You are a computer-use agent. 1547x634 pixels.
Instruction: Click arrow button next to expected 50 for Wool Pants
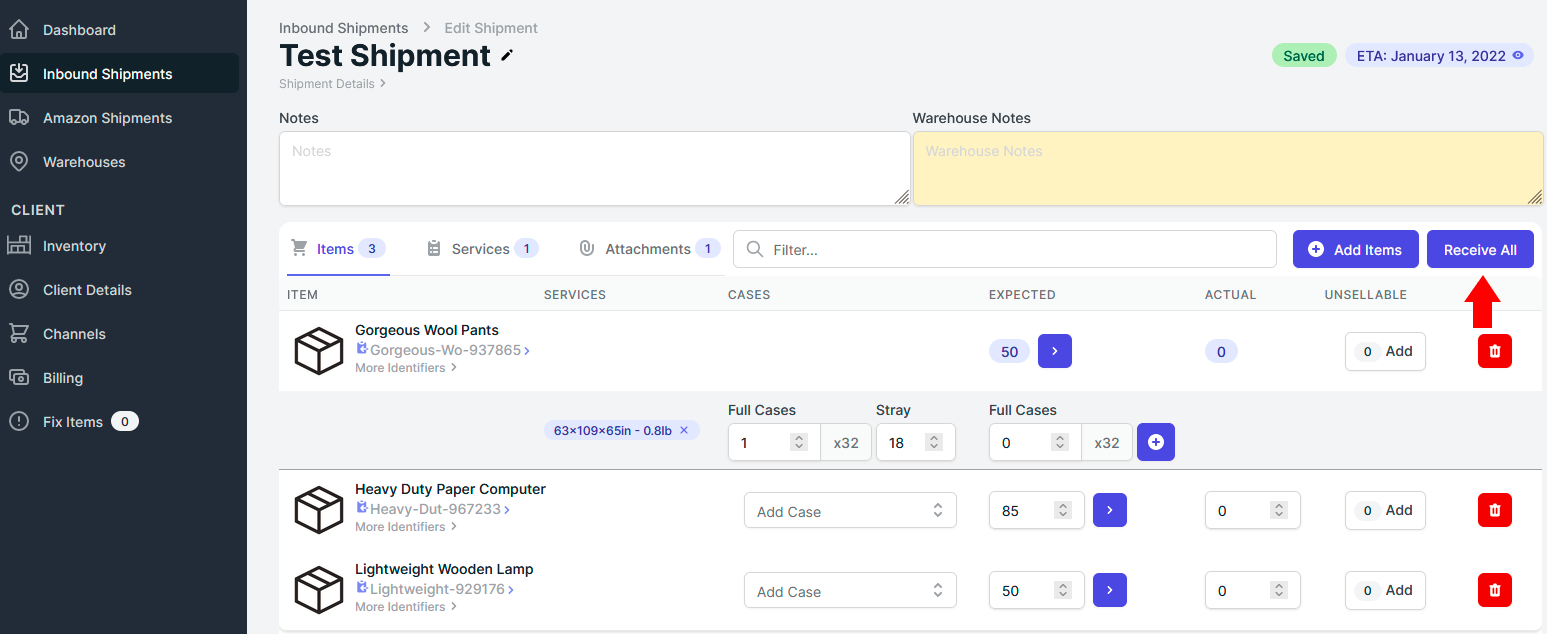[1055, 351]
